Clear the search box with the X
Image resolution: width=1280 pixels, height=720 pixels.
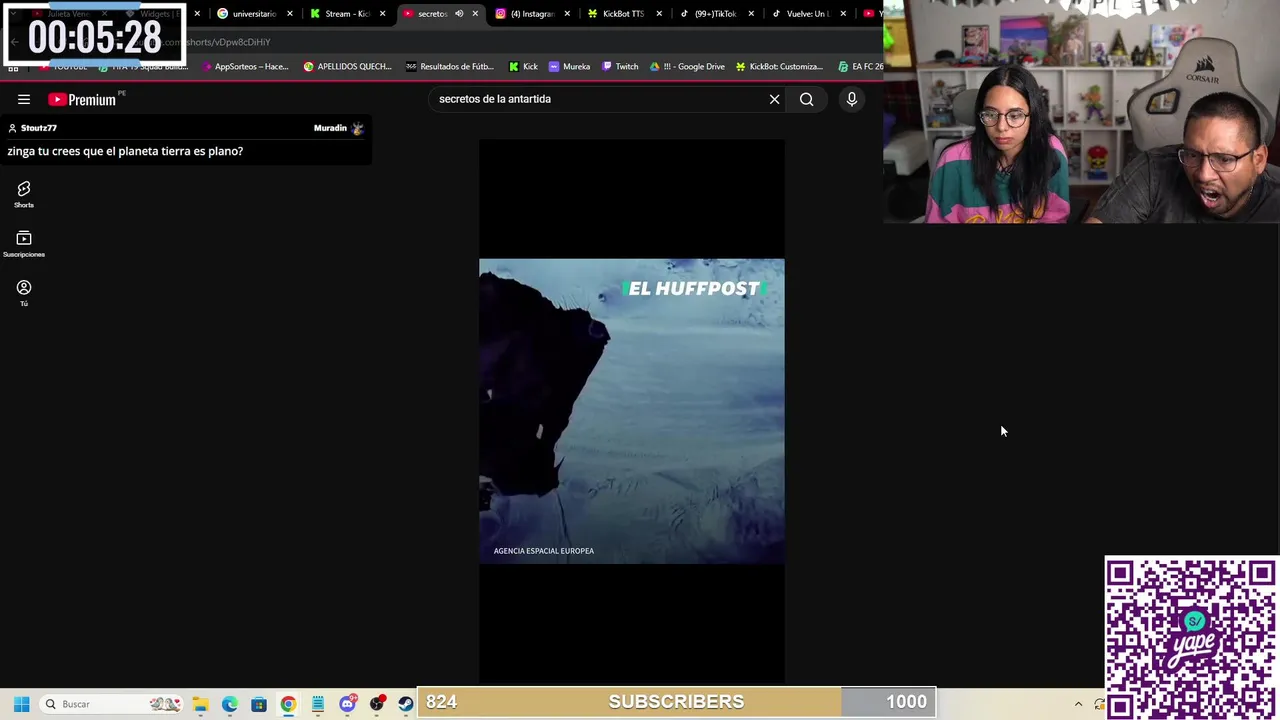(774, 99)
